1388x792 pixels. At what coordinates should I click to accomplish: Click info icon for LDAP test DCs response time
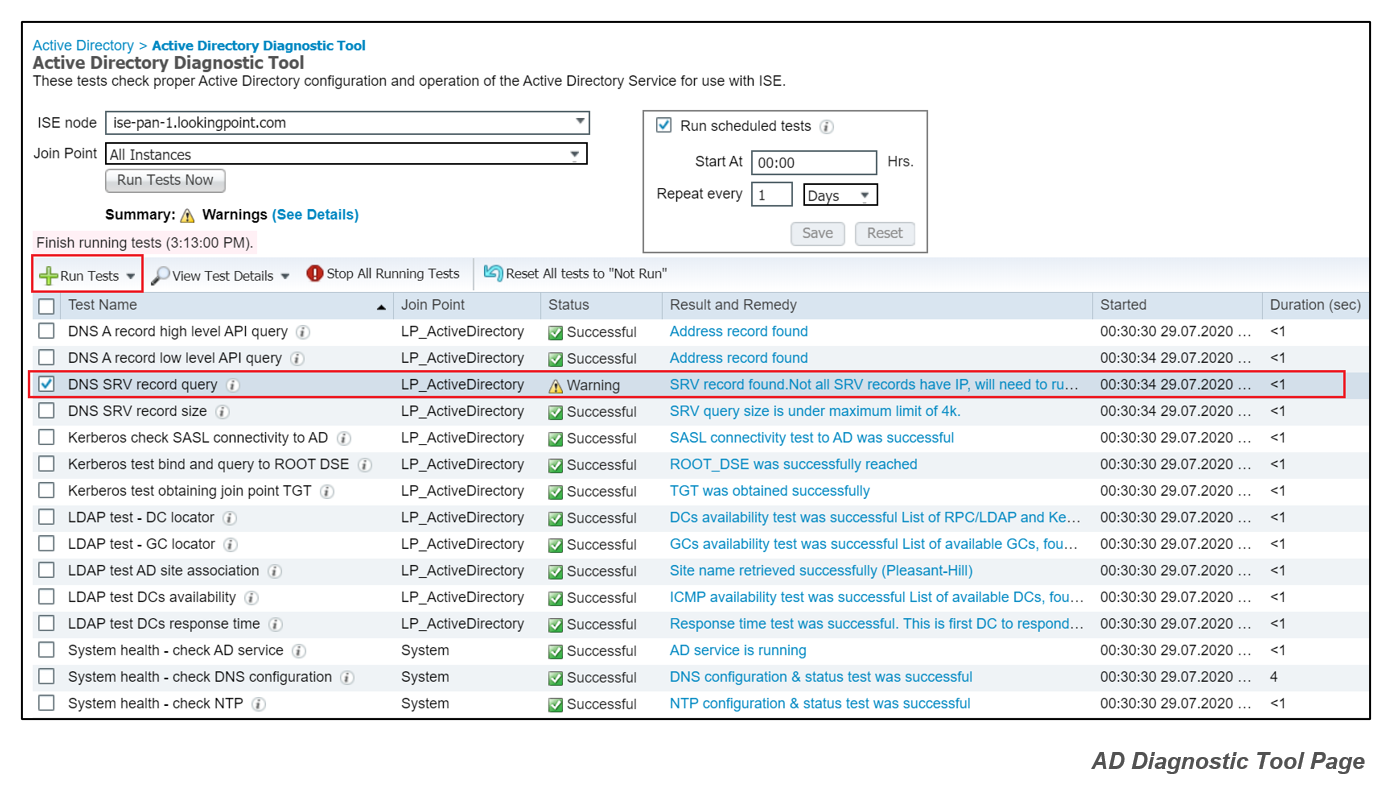275,624
